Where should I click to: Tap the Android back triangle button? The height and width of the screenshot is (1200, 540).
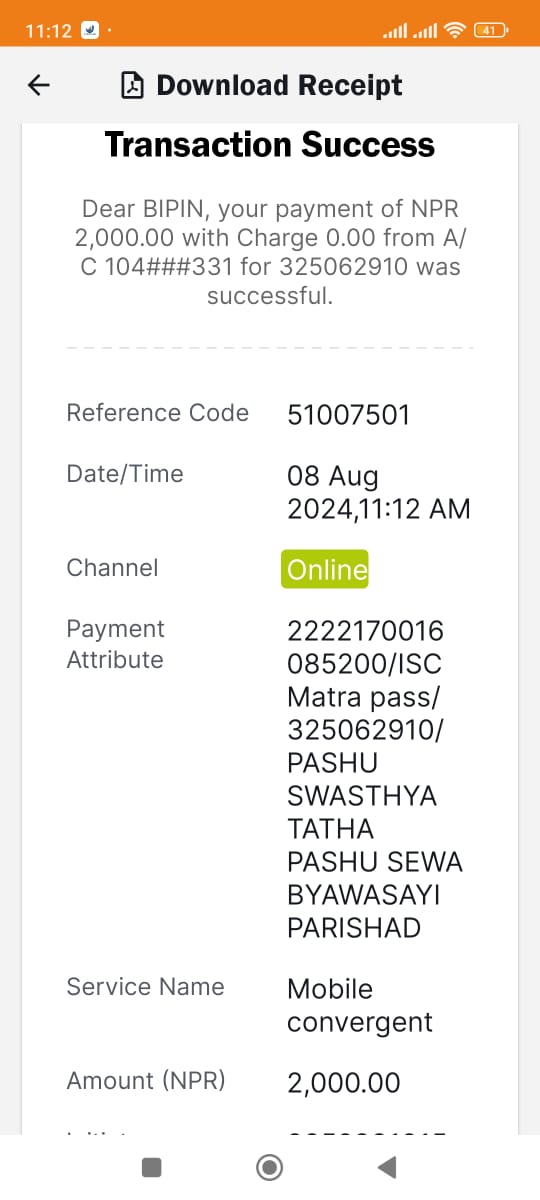tap(387, 1166)
